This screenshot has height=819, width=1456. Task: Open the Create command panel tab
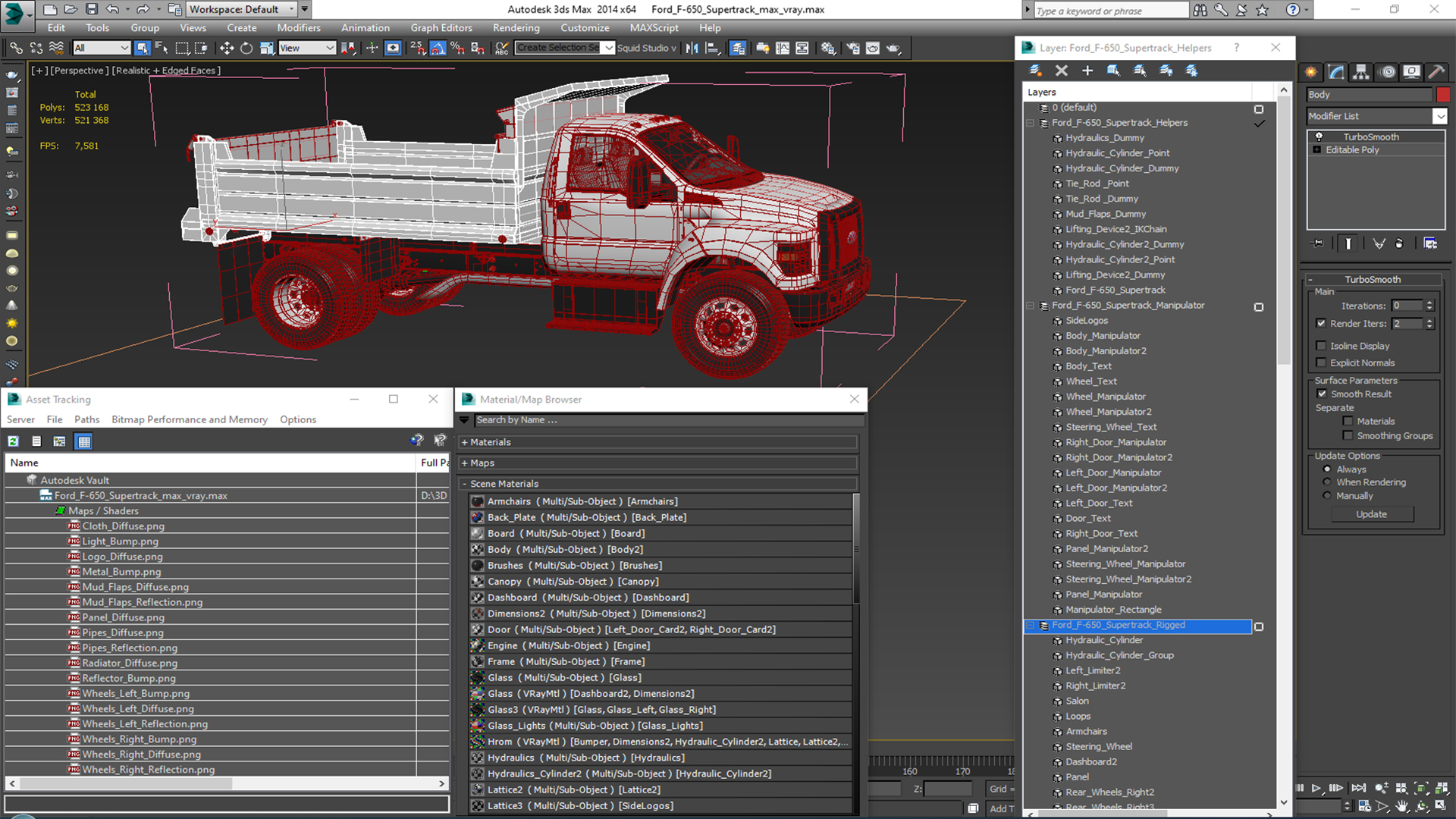[1311, 72]
